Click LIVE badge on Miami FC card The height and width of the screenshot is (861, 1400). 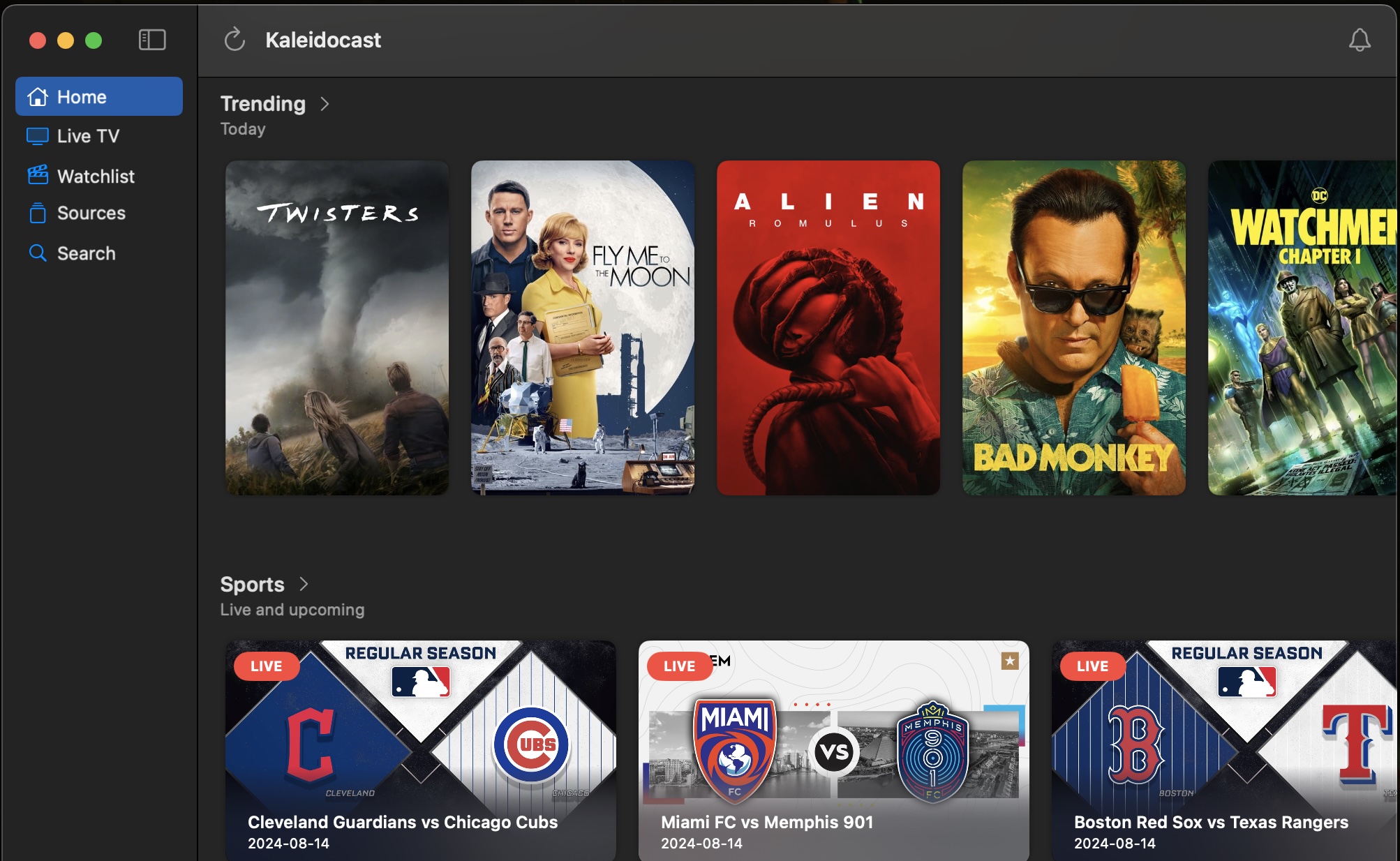(x=680, y=666)
